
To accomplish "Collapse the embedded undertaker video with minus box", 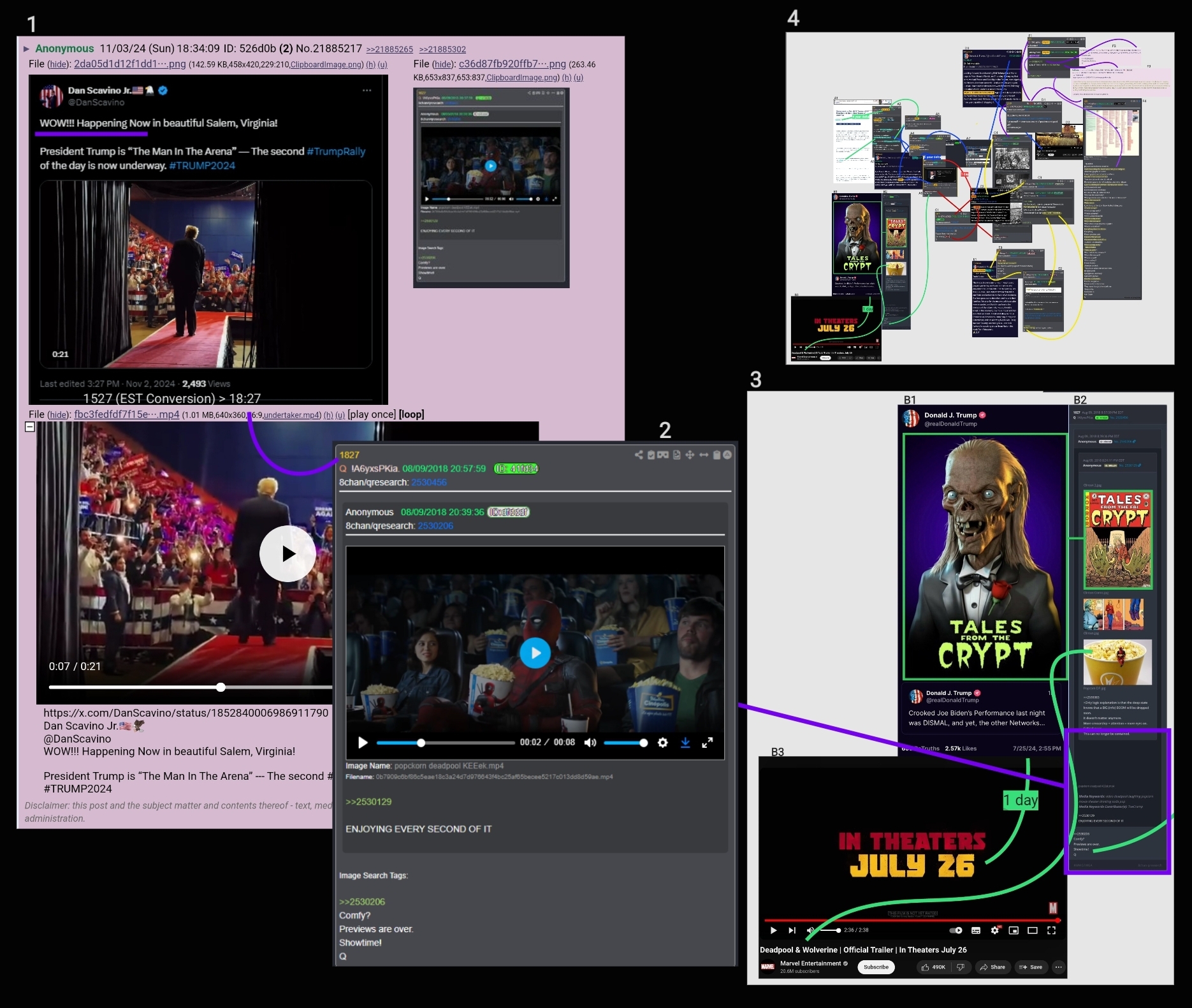I will pyautogui.click(x=30, y=427).
